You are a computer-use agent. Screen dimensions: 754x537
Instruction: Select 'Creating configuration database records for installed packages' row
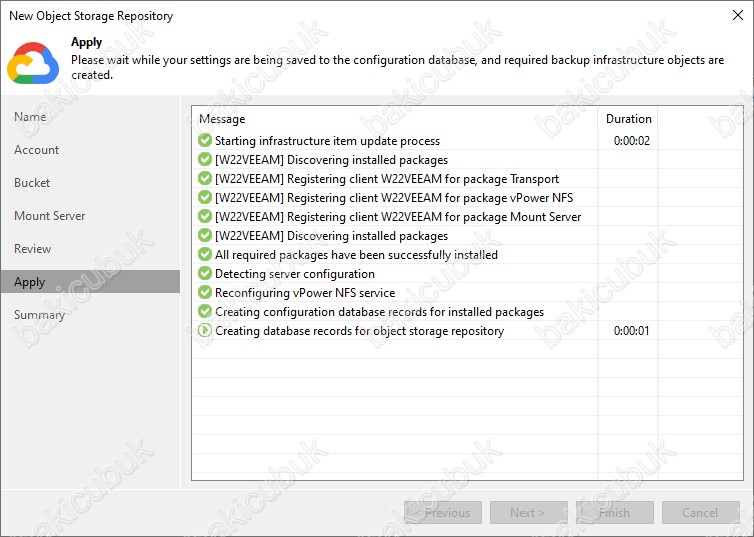[467, 312]
